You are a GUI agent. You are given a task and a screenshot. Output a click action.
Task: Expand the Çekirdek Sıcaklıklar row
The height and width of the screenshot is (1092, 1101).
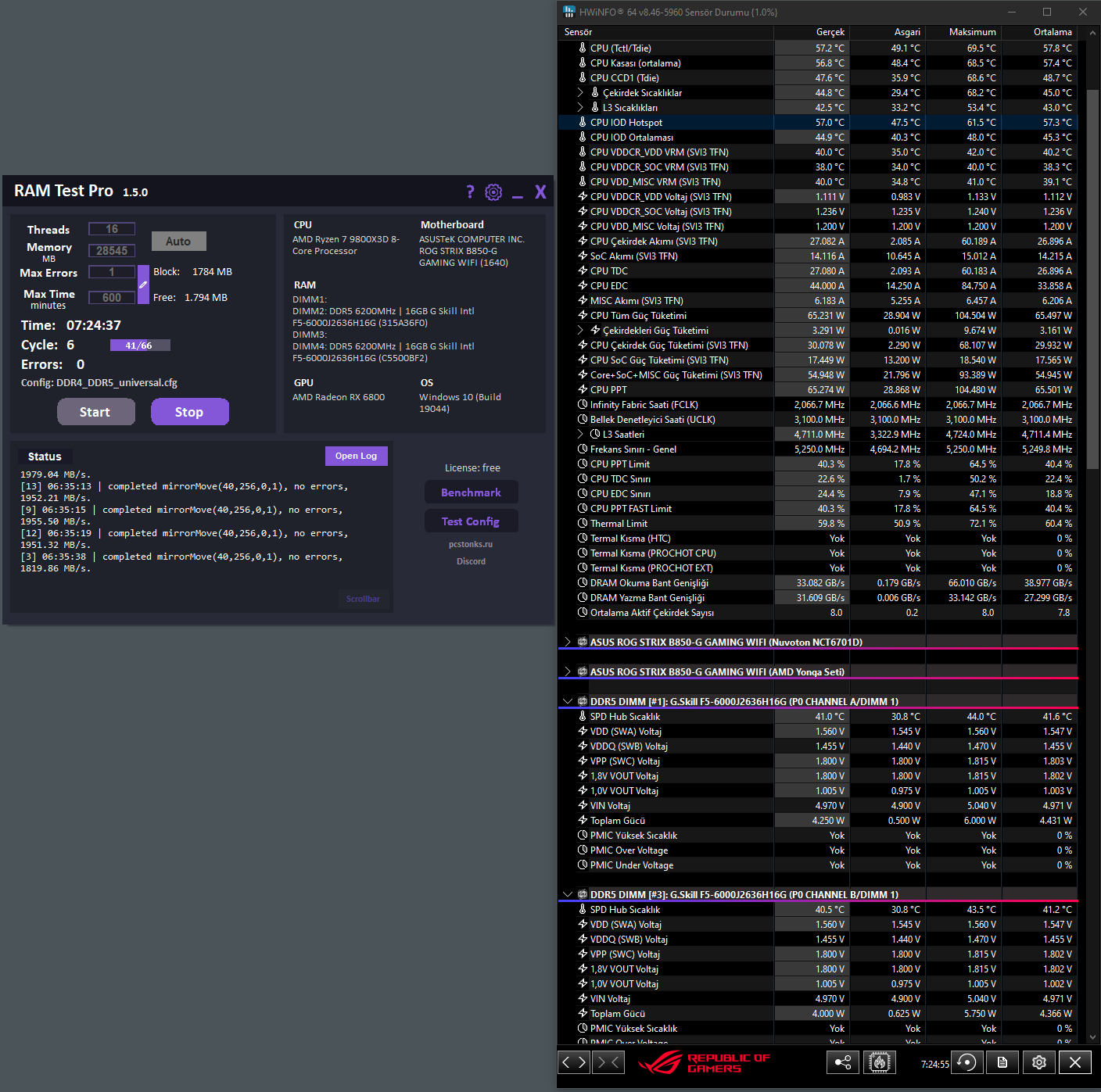580,92
